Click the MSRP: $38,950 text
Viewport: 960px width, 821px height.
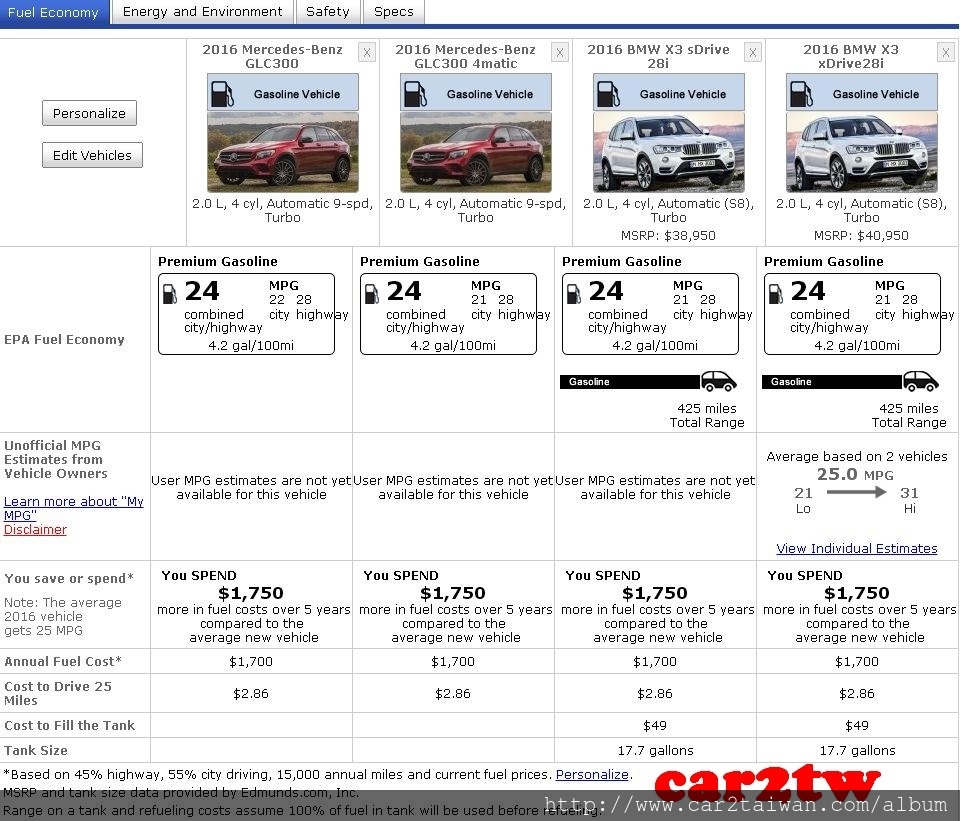(668, 236)
